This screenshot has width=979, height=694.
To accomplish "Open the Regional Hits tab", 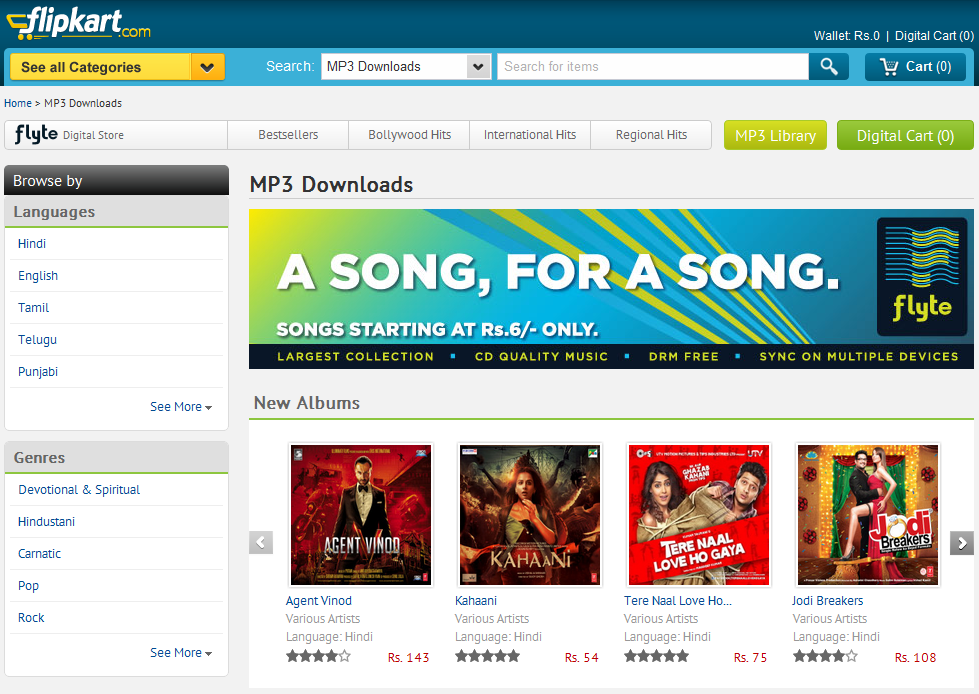I will [651, 135].
